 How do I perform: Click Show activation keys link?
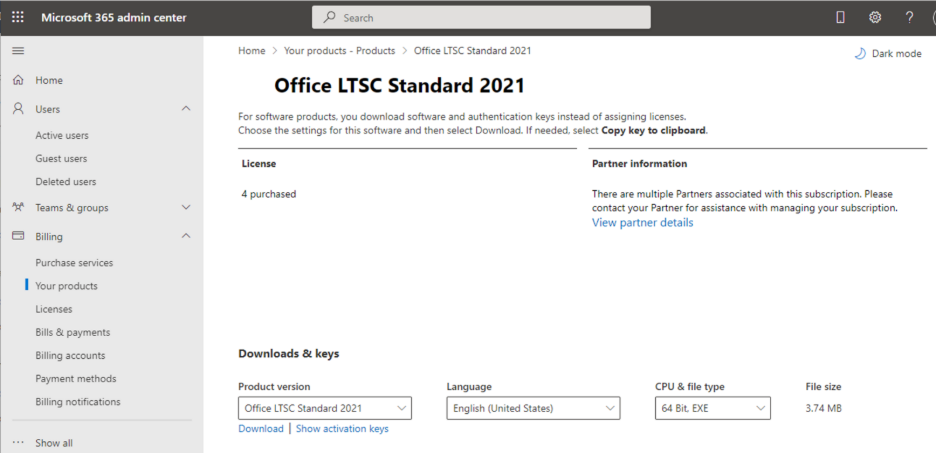342,429
